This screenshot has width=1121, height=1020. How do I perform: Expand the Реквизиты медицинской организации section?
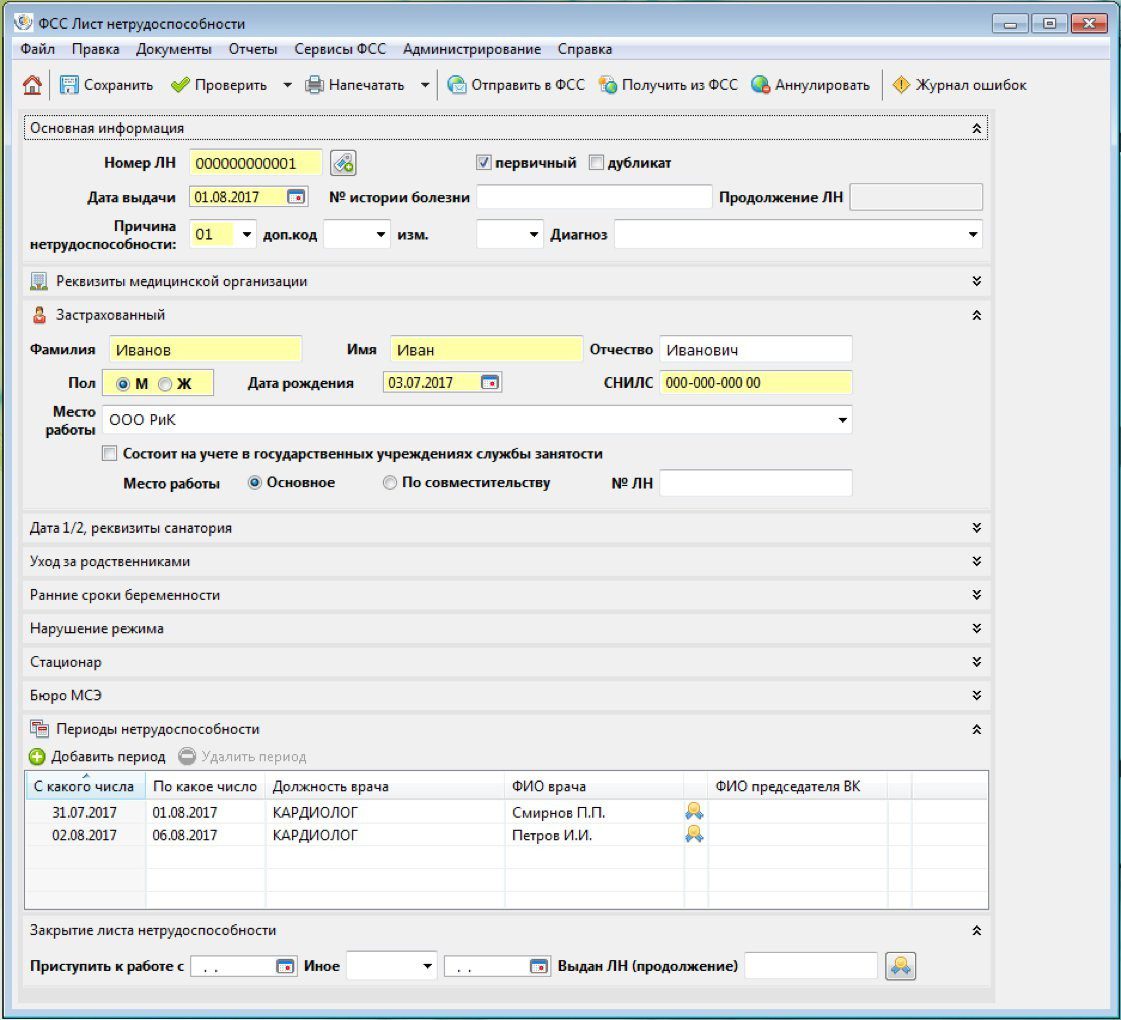click(976, 282)
